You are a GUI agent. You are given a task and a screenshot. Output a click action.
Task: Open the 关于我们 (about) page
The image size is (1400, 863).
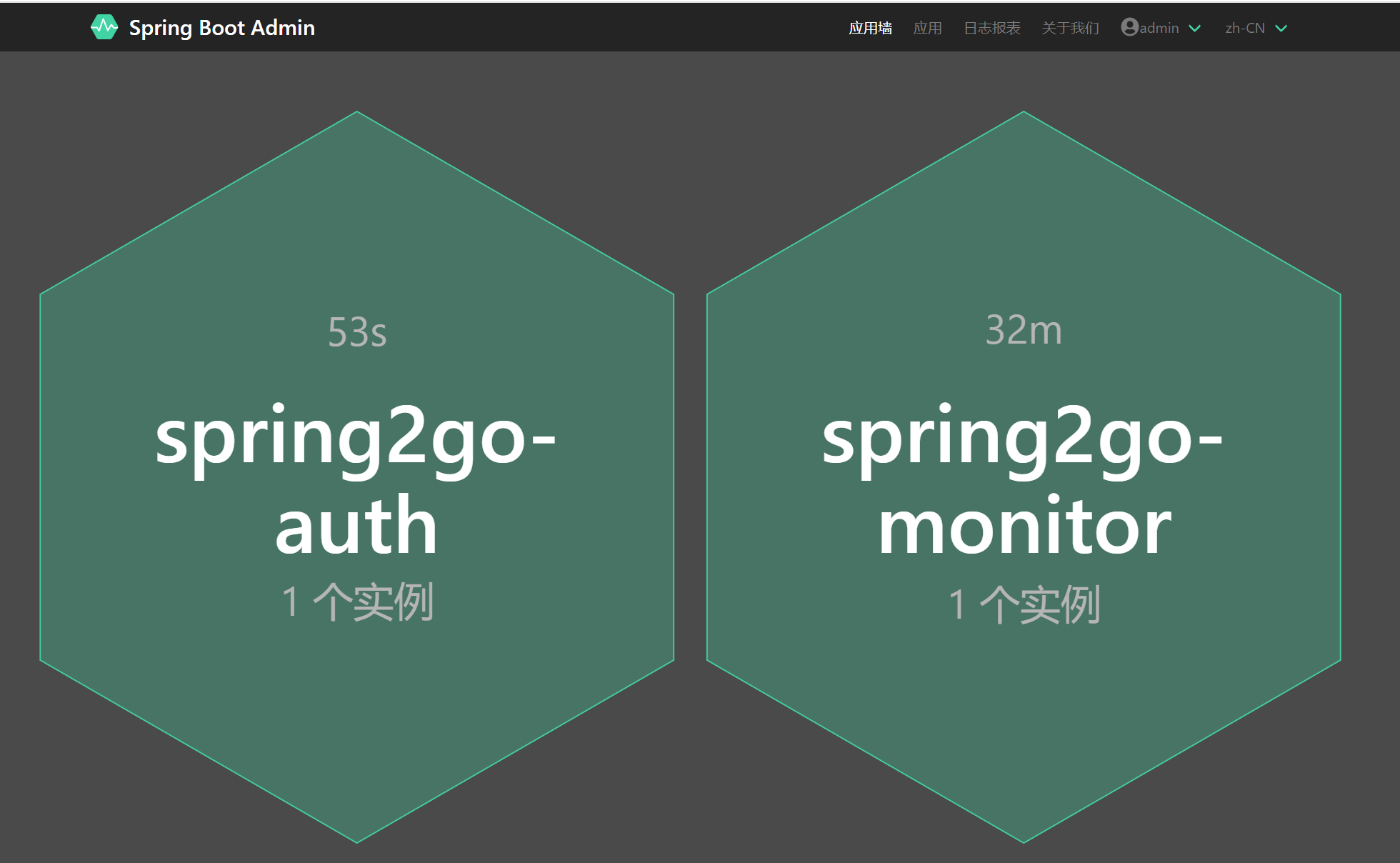(x=1070, y=28)
